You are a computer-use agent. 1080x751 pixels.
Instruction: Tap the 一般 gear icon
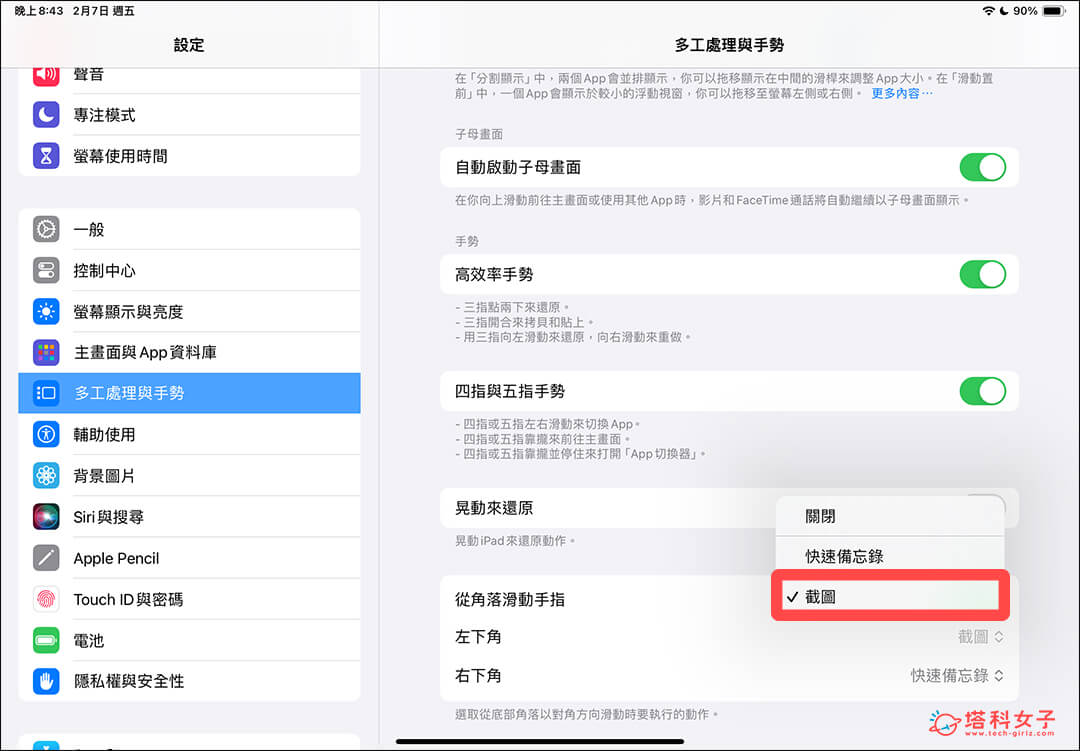[46, 229]
